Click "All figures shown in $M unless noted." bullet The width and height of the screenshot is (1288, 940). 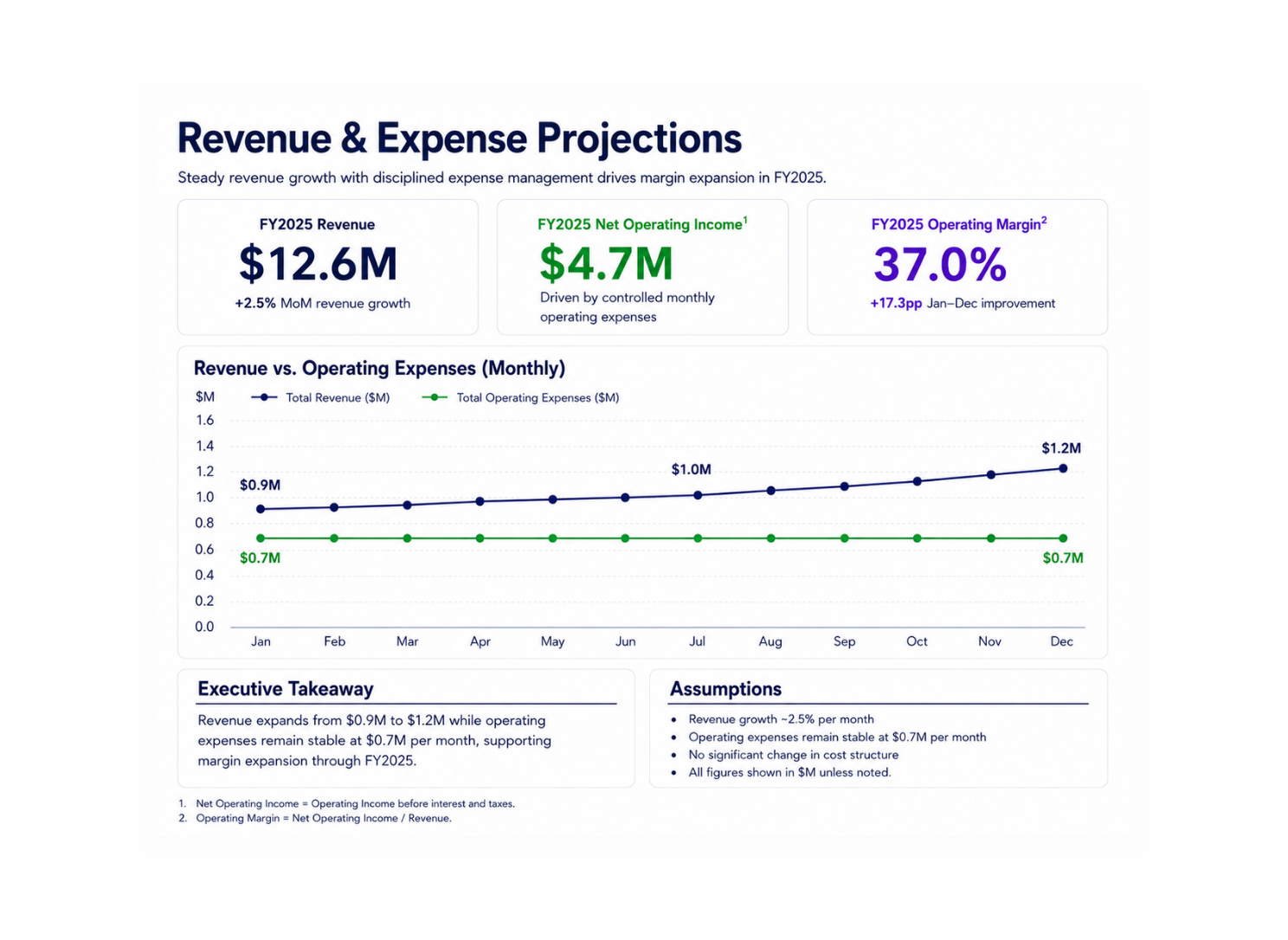click(x=789, y=772)
